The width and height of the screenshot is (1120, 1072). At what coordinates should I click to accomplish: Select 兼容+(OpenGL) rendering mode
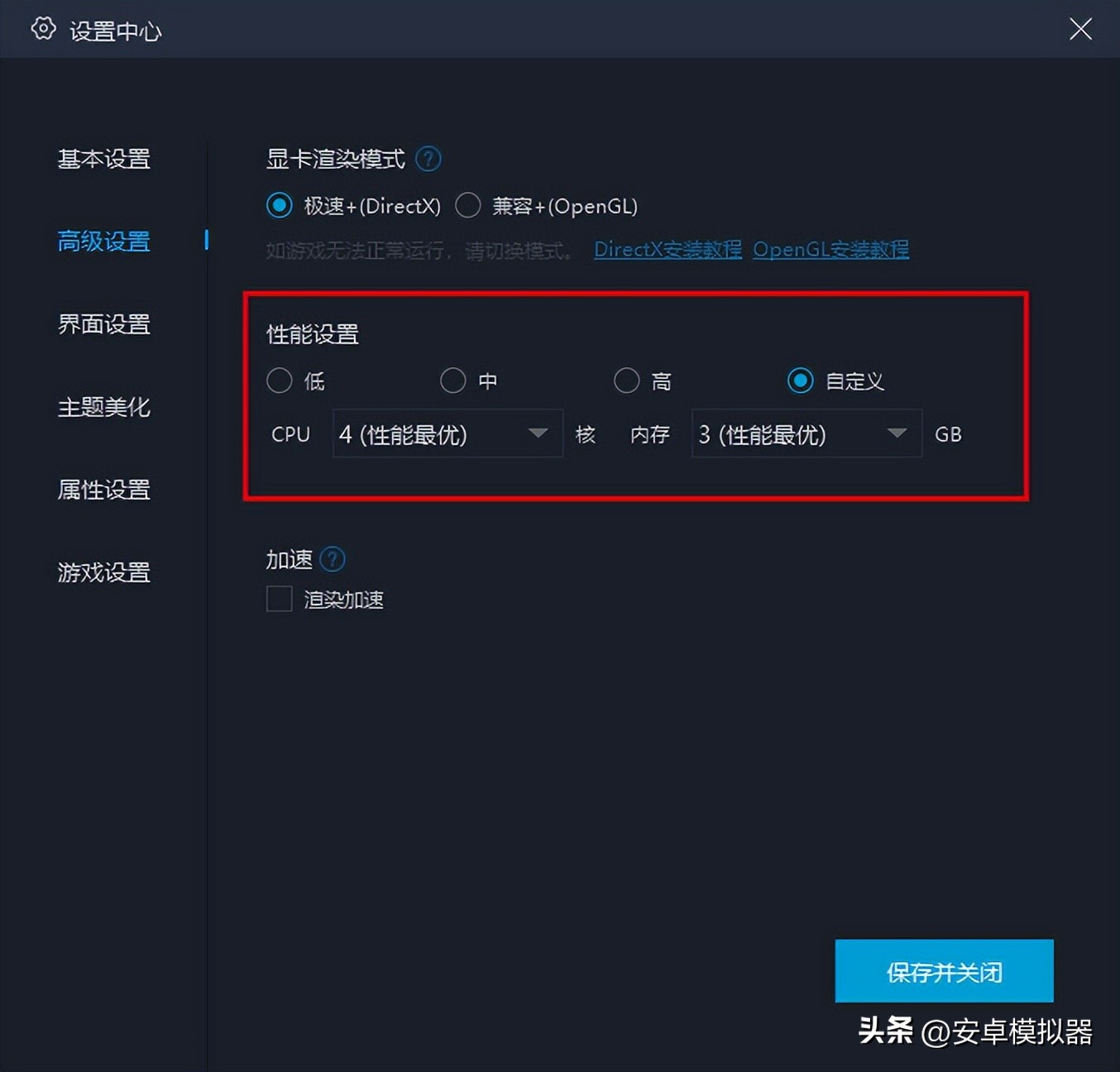tap(467, 205)
